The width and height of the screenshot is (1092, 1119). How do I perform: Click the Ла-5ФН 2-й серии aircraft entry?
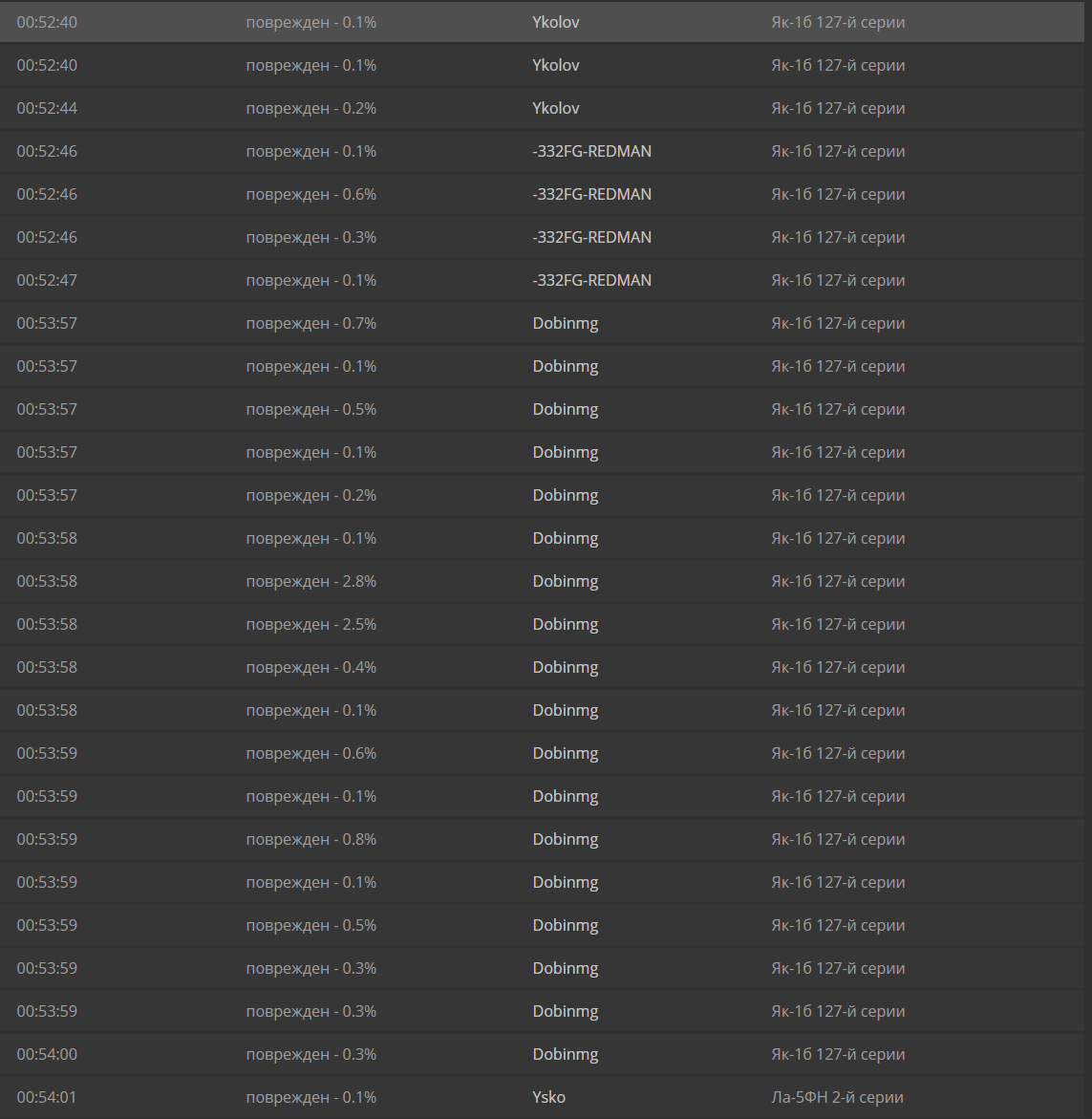(x=837, y=1097)
